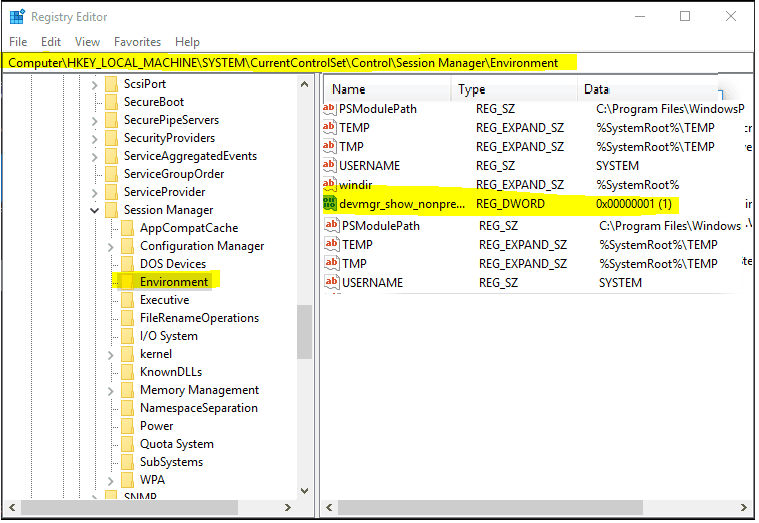Click the values pane scroll right arrow
This screenshot has width=759, height=523.
744,508
